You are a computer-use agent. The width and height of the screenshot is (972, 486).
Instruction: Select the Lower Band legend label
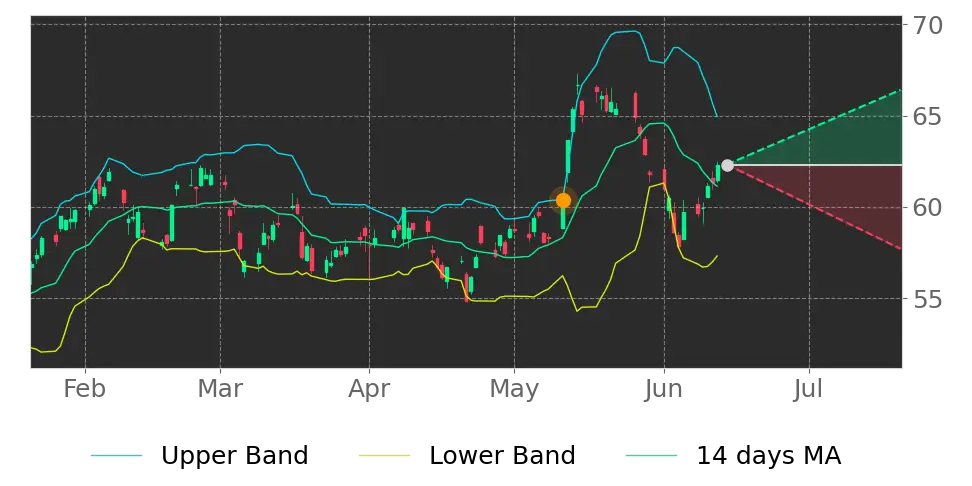[x=503, y=456]
